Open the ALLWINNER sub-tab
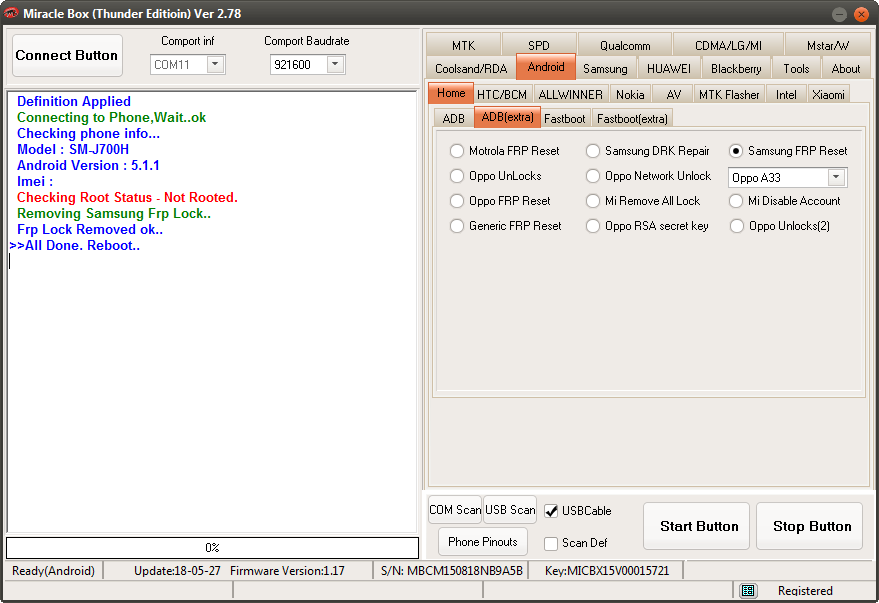The height and width of the screenshot is (603, 879). (x=571, y=94)
